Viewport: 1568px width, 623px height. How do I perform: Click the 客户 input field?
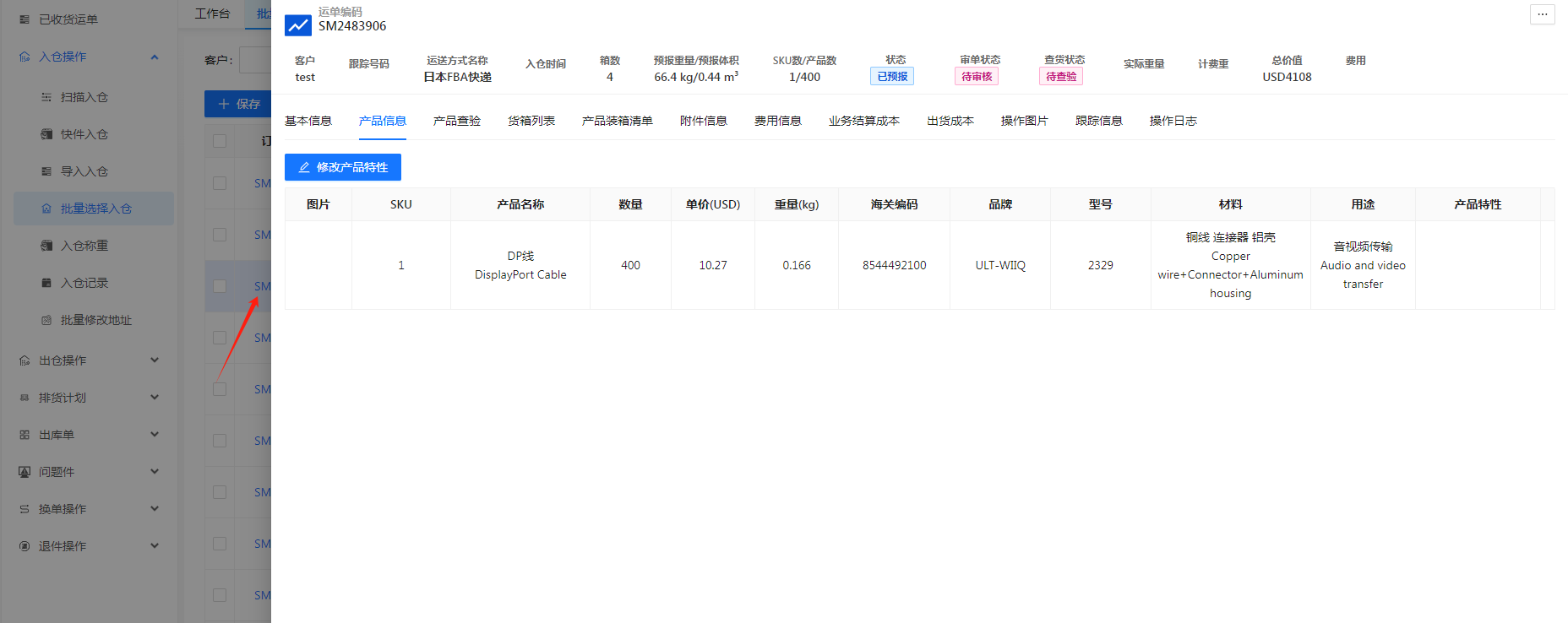(254, 60)
